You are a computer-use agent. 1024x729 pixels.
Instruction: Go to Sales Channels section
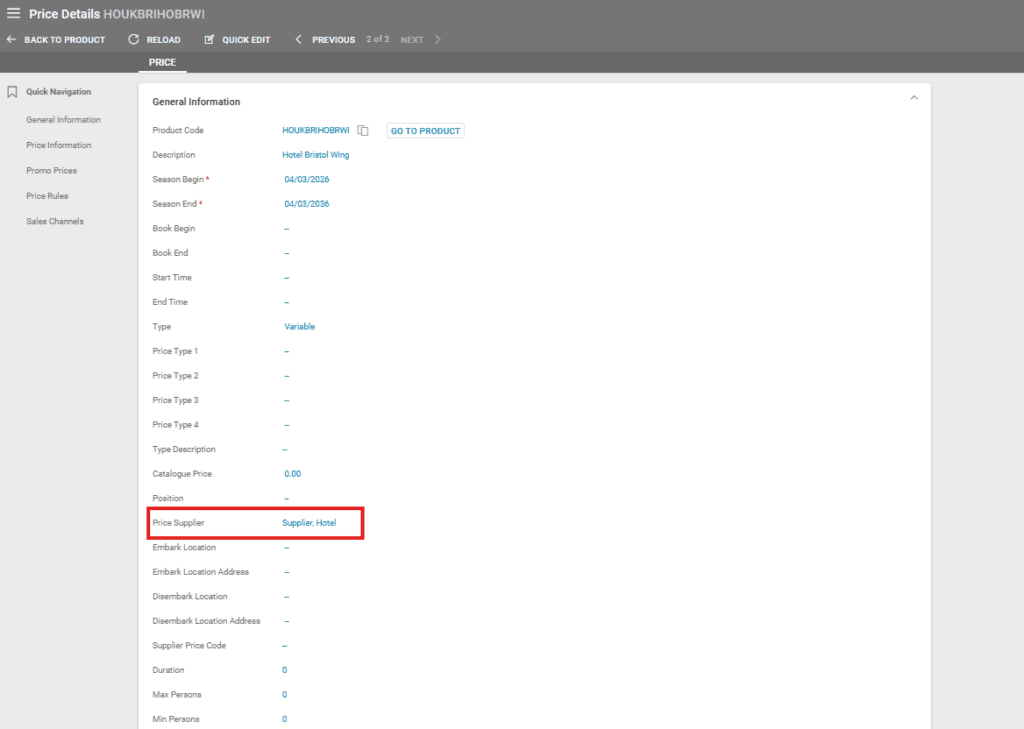click(x=55, y=221)
